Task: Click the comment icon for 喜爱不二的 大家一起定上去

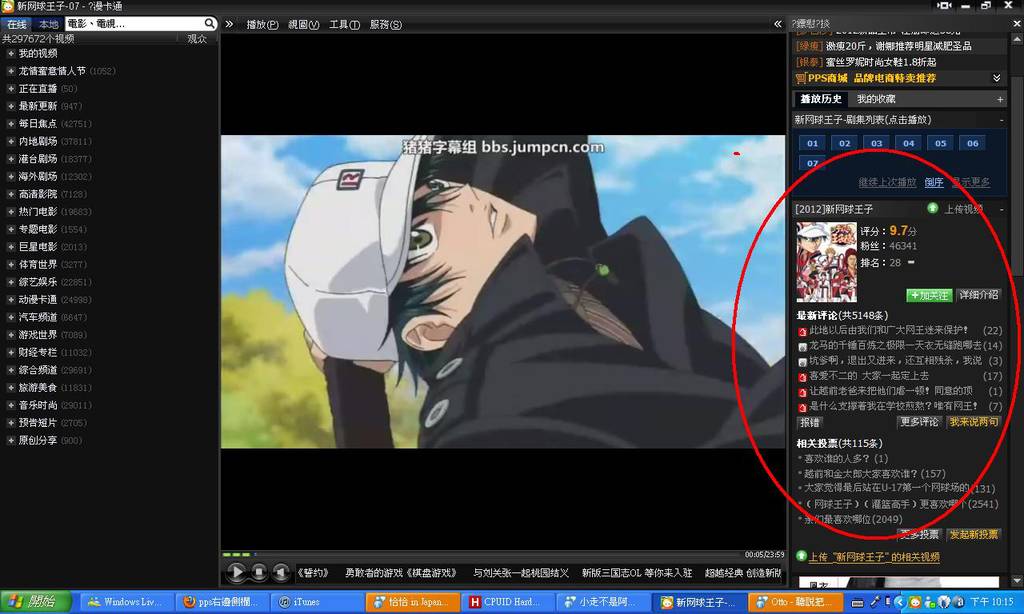Action: [x=803, y=377]
